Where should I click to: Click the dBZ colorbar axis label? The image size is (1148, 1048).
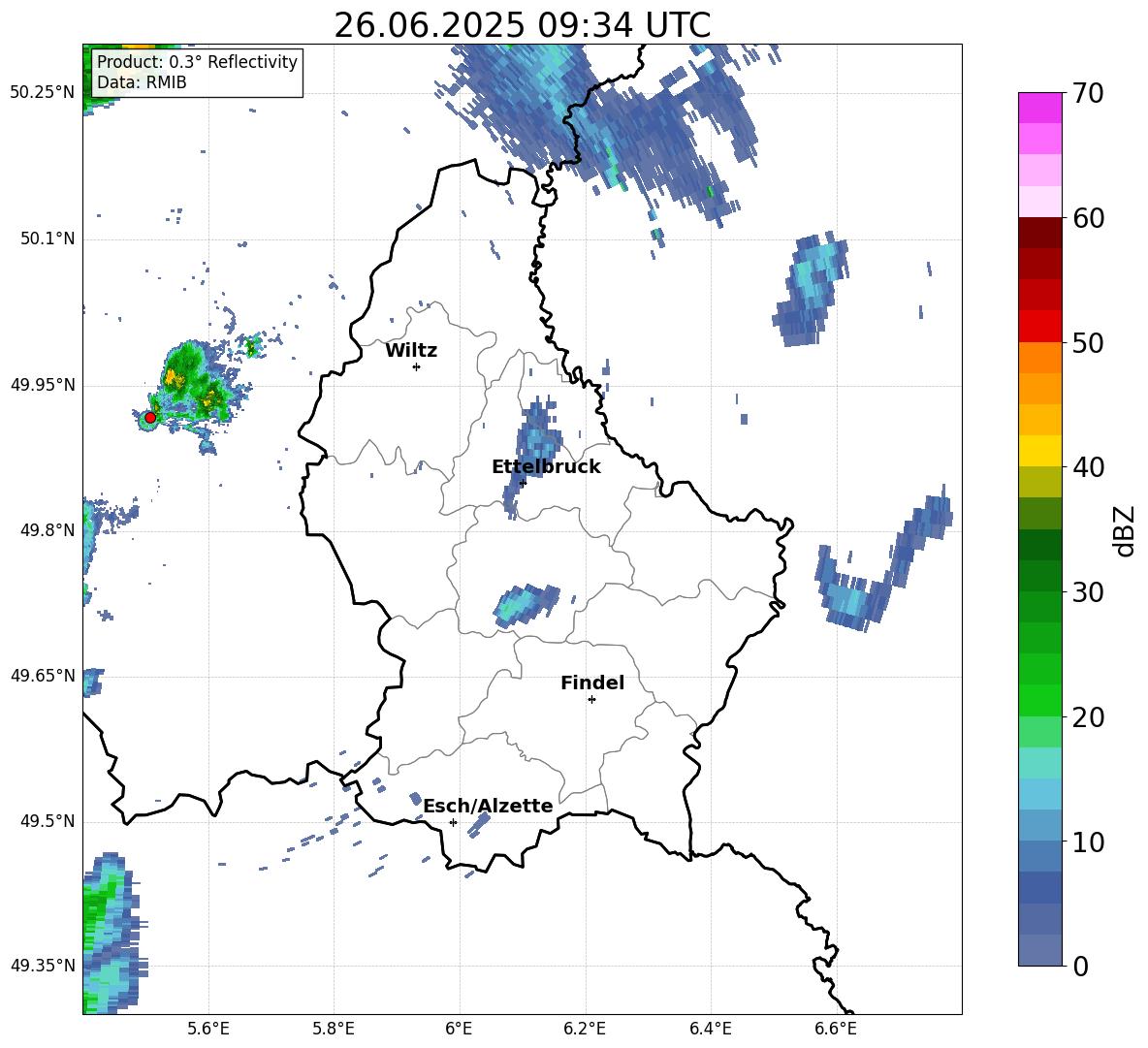[1125, 530]
